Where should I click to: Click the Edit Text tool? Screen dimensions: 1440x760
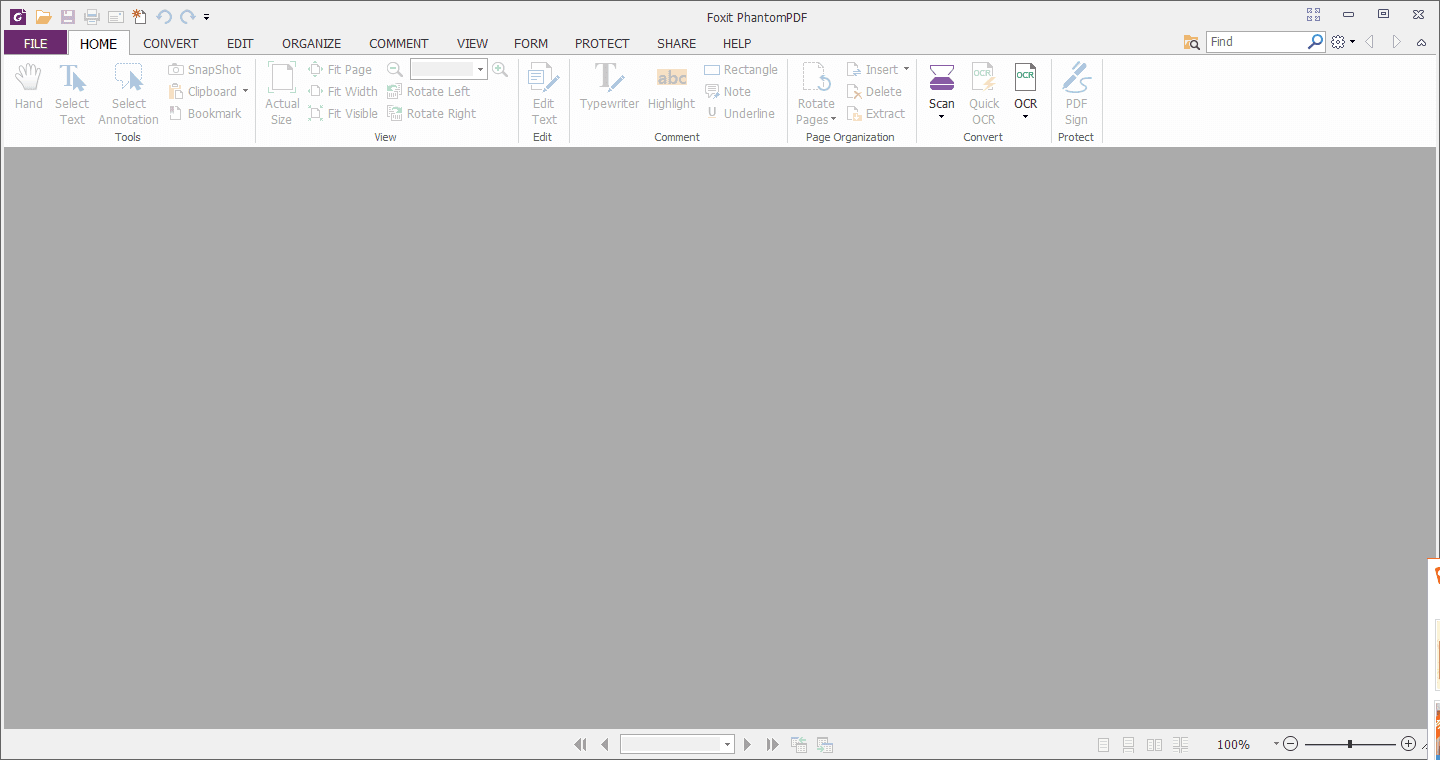click(544, 94)
